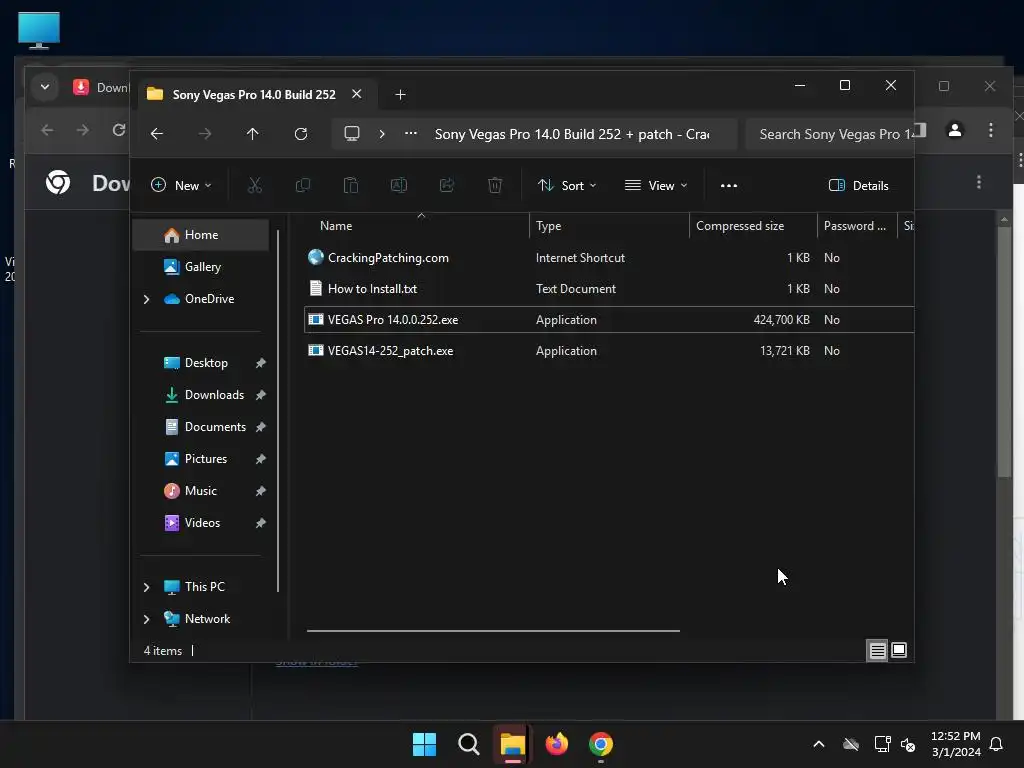Open Videos in navigation pane
The image size is (1024, 768).
point(201,523)
